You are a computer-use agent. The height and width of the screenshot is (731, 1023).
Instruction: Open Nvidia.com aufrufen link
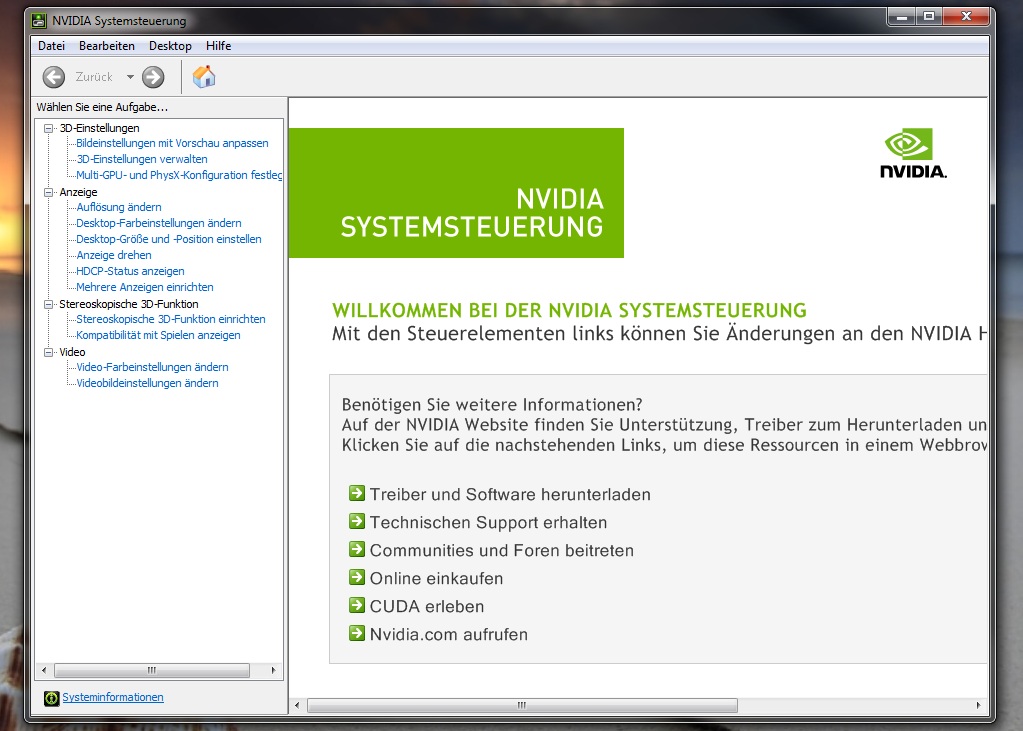(449, 634)
